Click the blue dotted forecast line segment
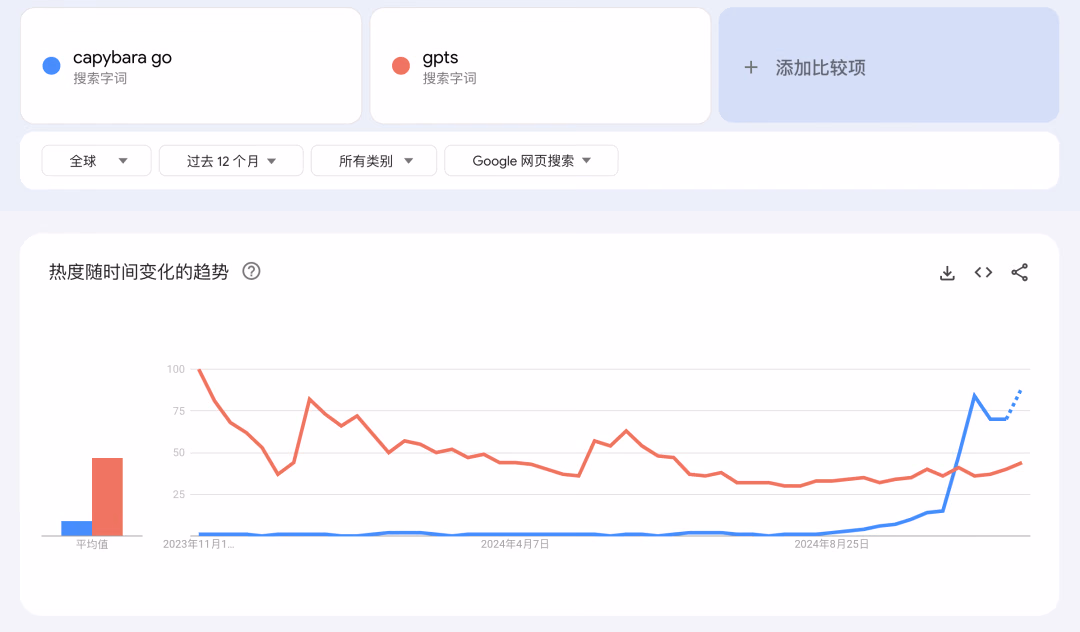This screenshot has height=632, width=1080. tap(1014, 404)
